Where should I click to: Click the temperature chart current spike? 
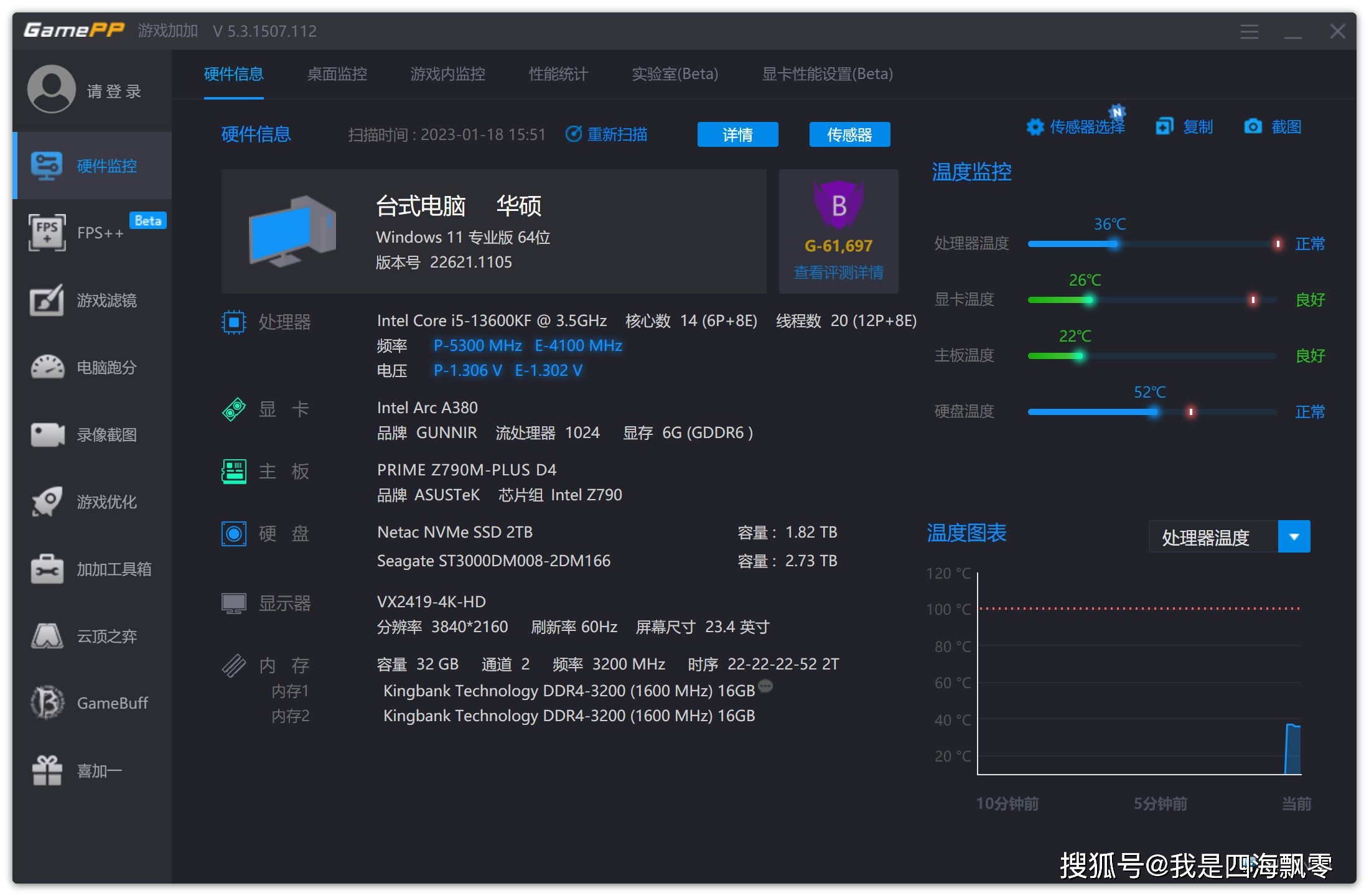pos(1293,749)
